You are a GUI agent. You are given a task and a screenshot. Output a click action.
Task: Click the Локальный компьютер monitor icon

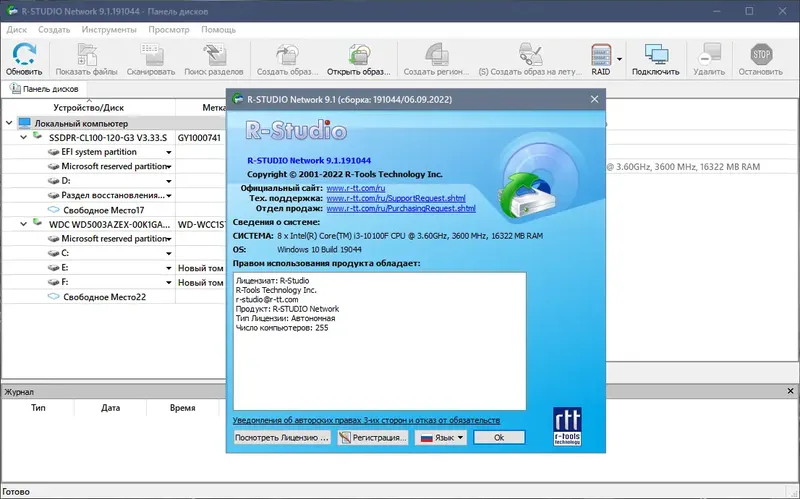point(24,122)
